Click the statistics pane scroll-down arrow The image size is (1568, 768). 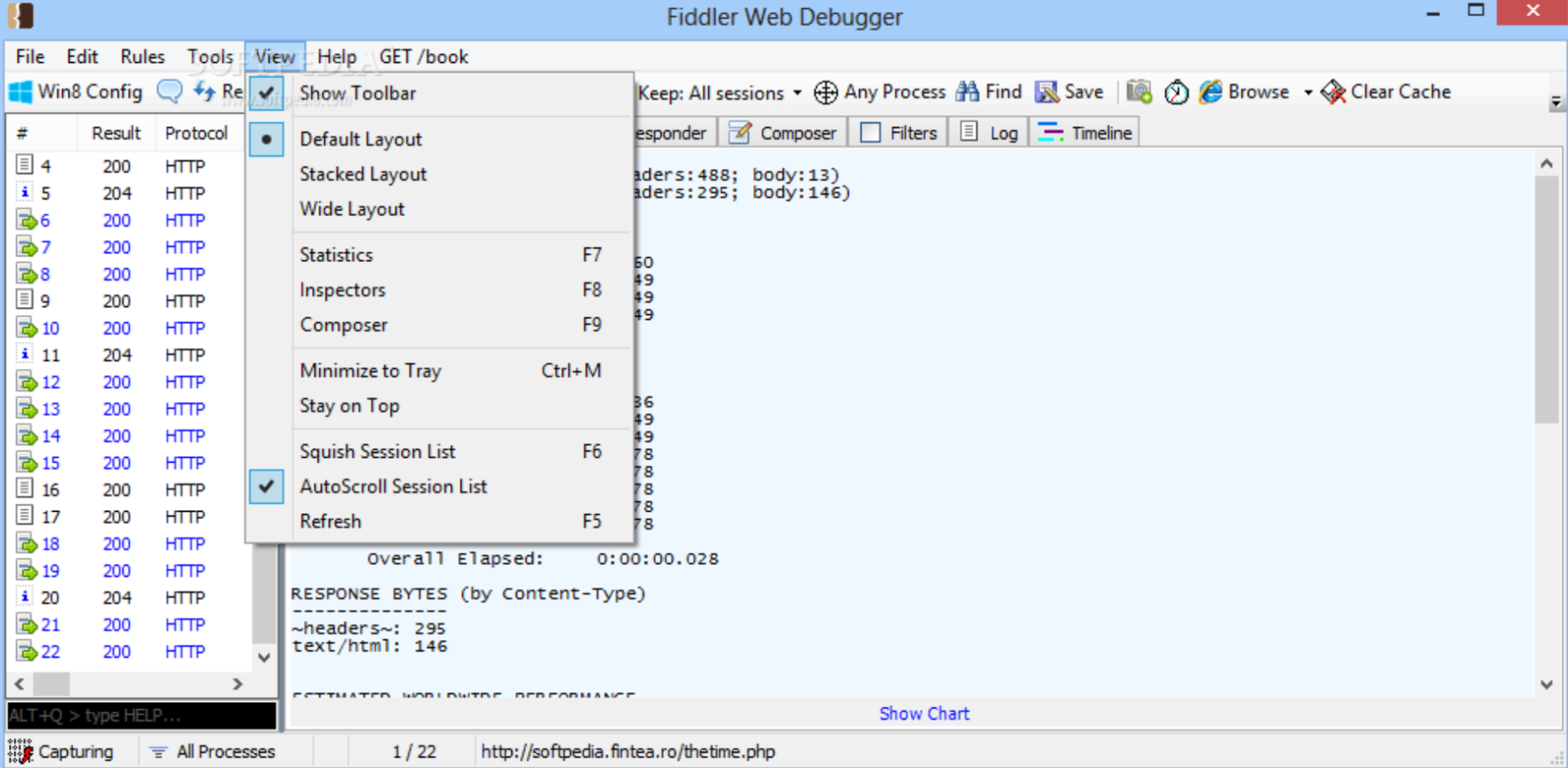(x=1546, y=685)
